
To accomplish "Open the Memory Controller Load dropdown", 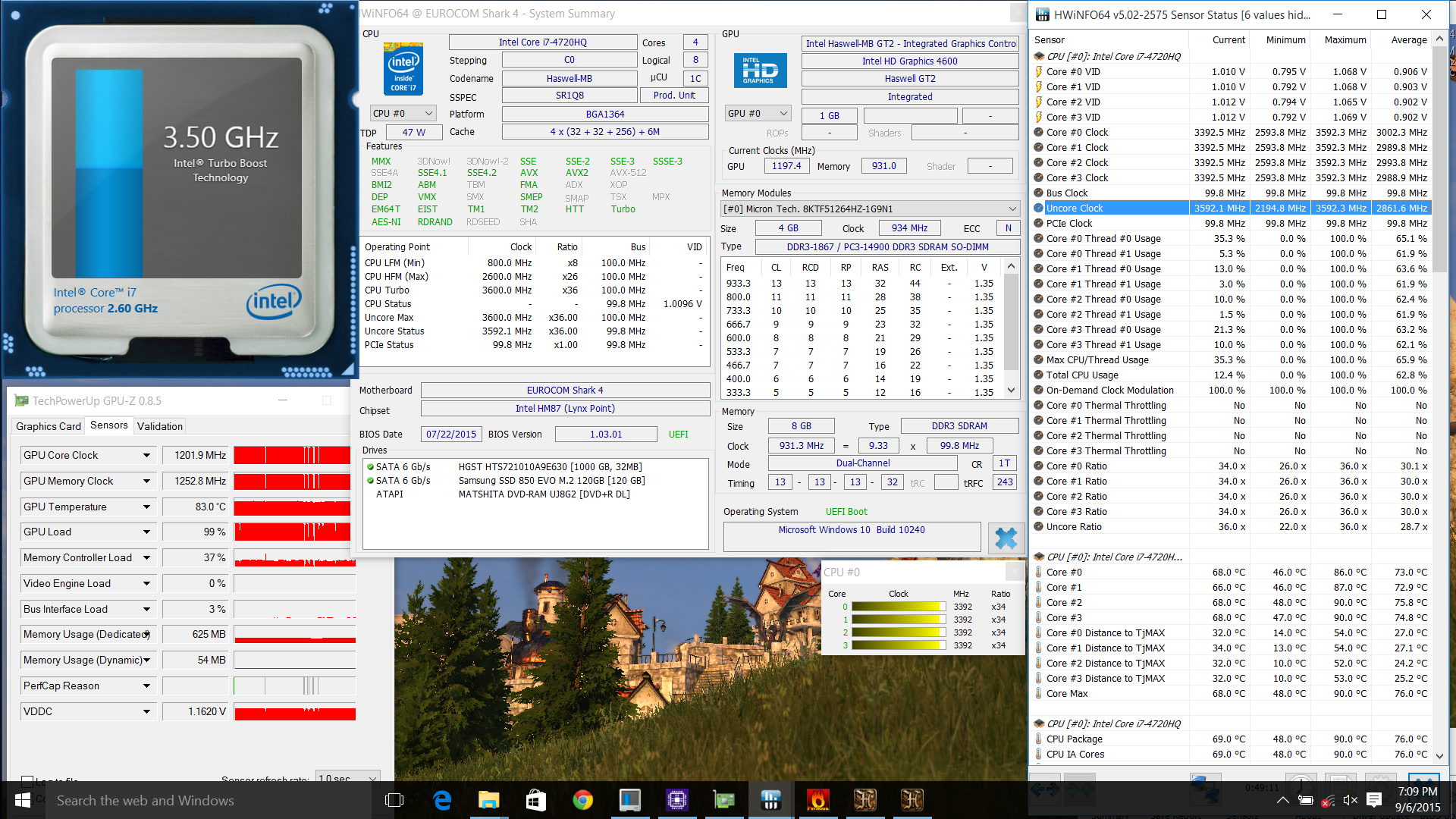I will click(x=146, y=558).
